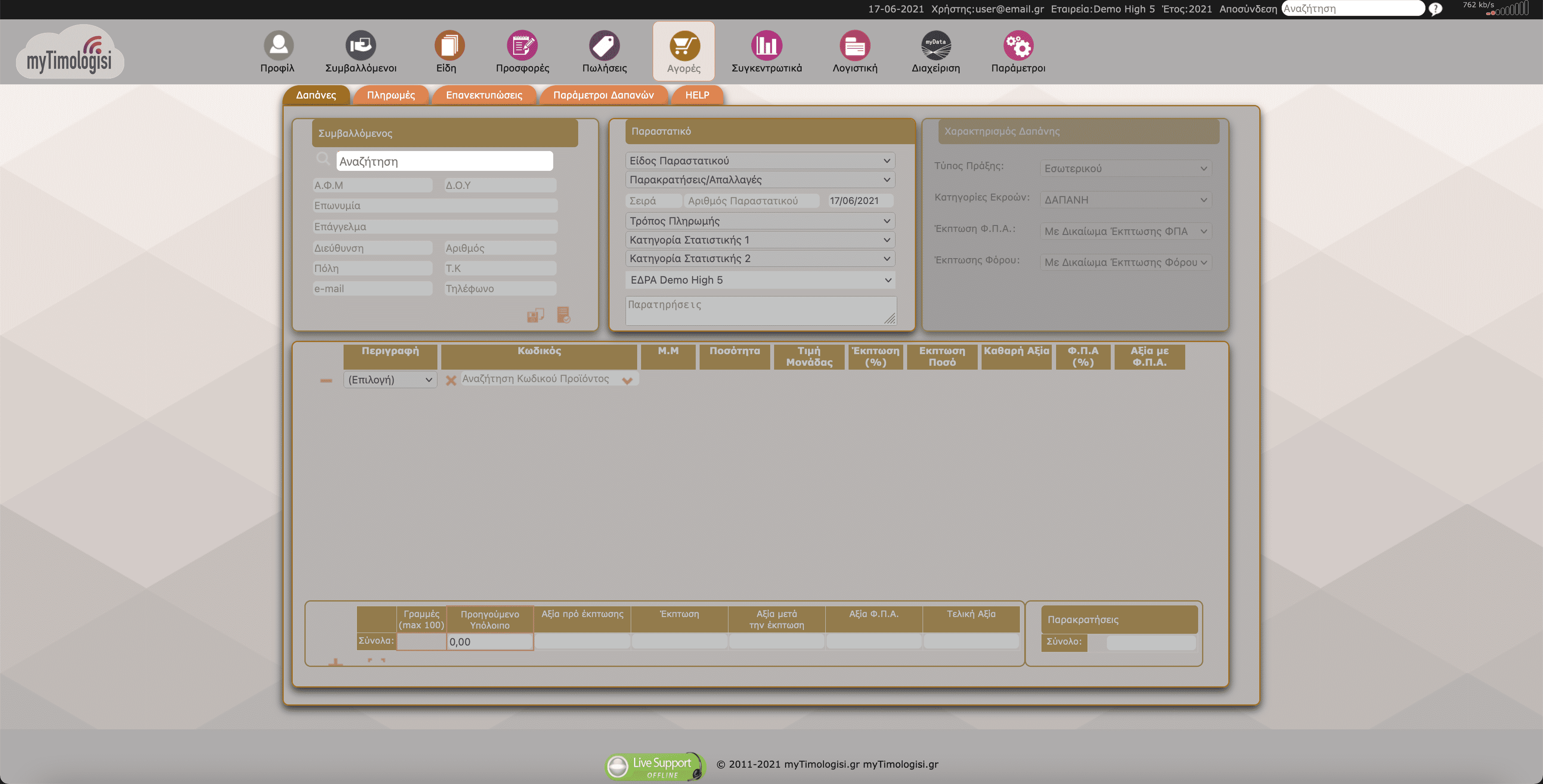Open the Πωλήσεις sales module
This screenshot has height=784, width=1543.
[x=604, y=51]
